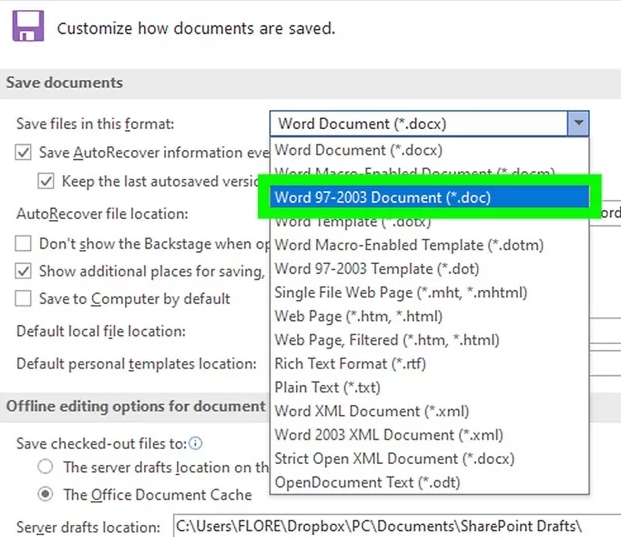The width and height of the screenshot is (621, 537).
Task: Click the info icon next to Save checked-out files
Action: (x=196, y=443)
